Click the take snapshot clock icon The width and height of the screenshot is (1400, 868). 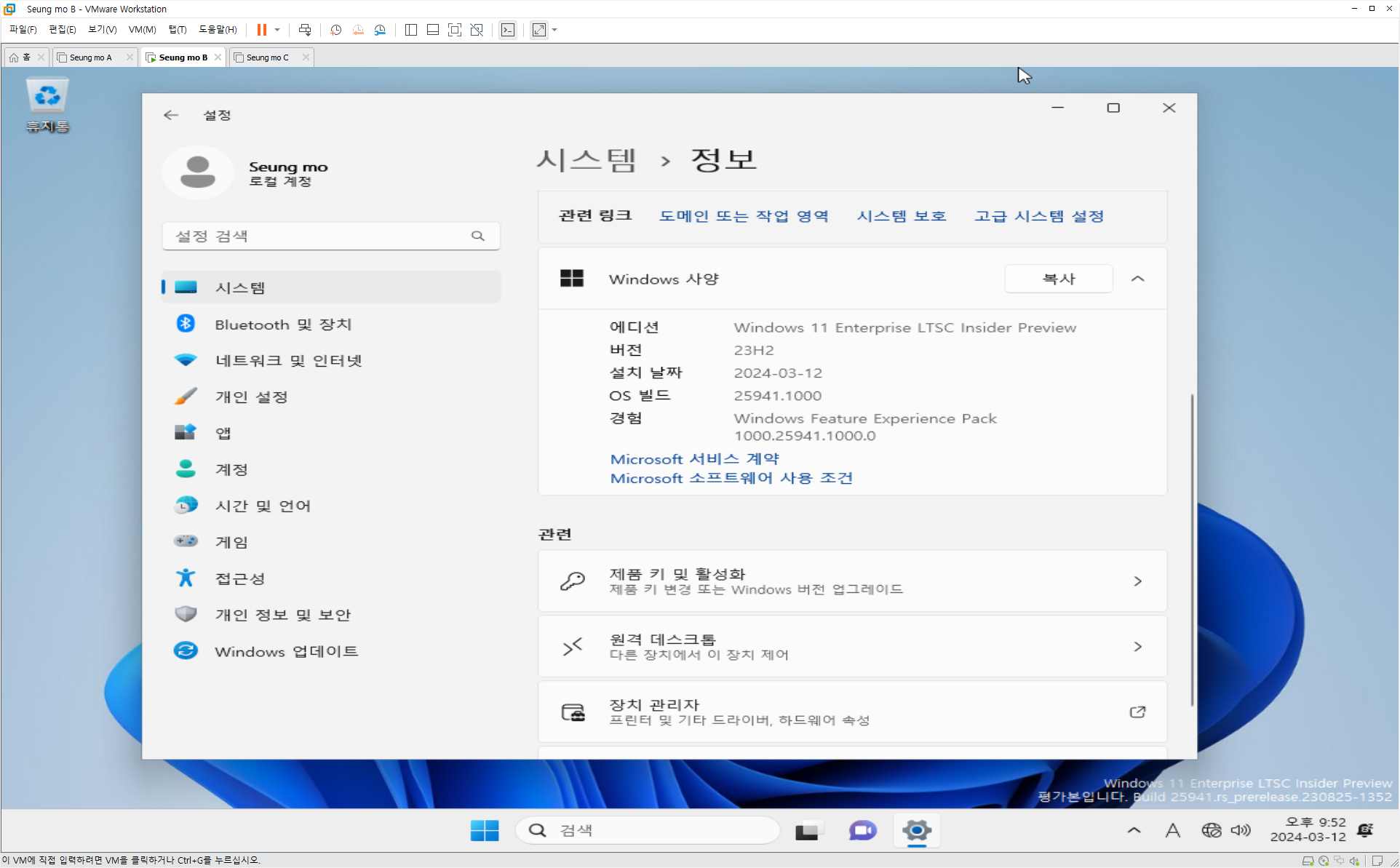pyautogui.click(x=335, y=30)
